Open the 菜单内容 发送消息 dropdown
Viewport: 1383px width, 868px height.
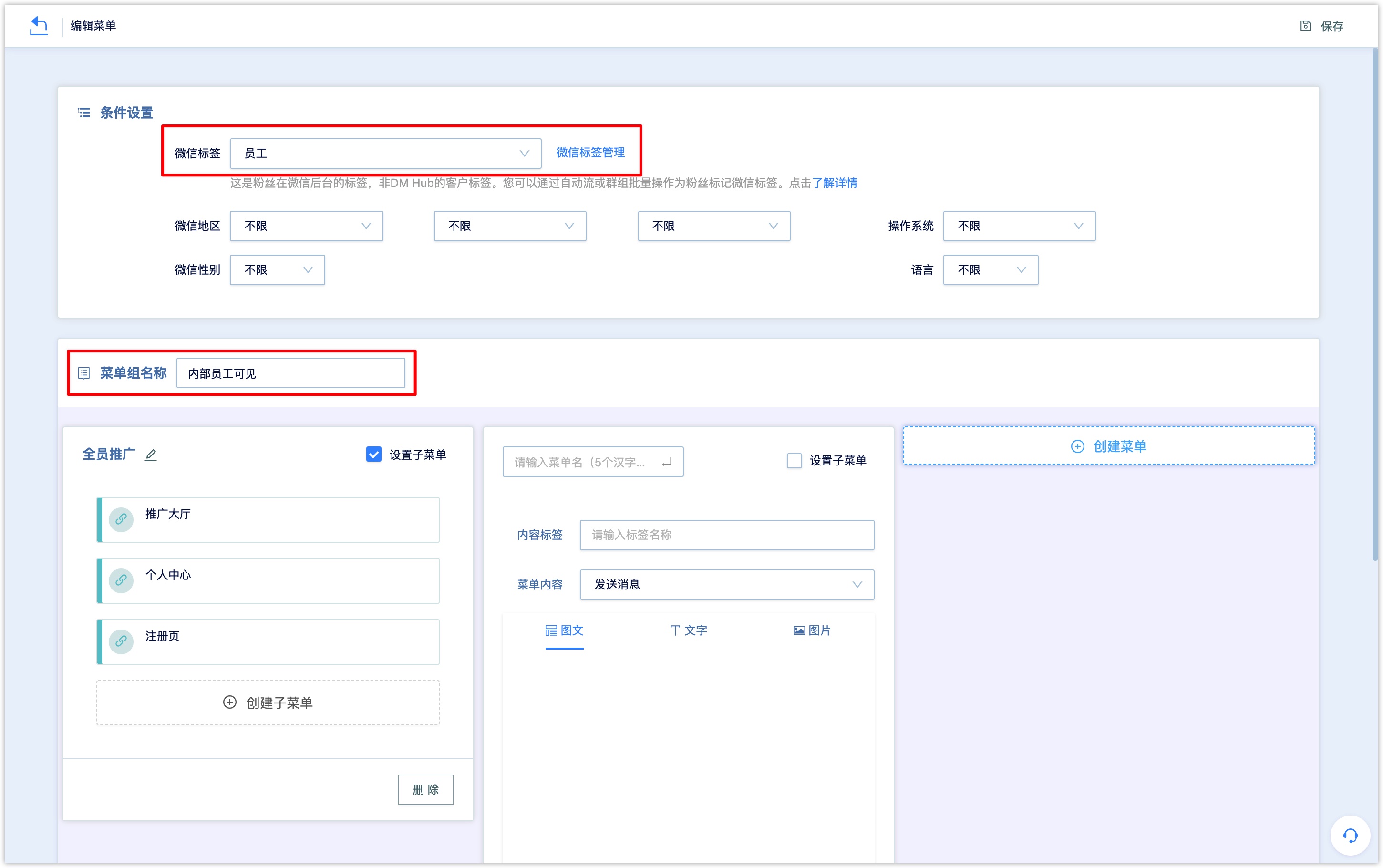(x=726, y=584)
